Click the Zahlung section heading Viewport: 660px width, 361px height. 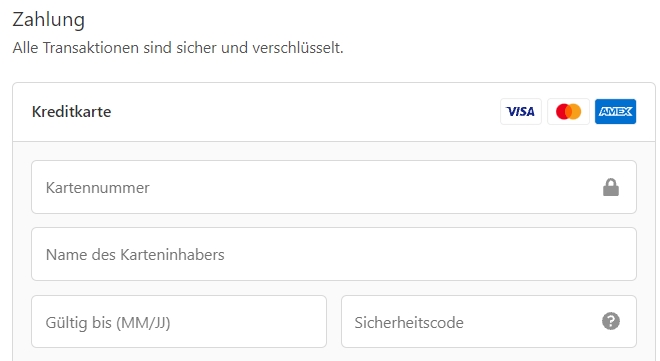tap(48, 20)
